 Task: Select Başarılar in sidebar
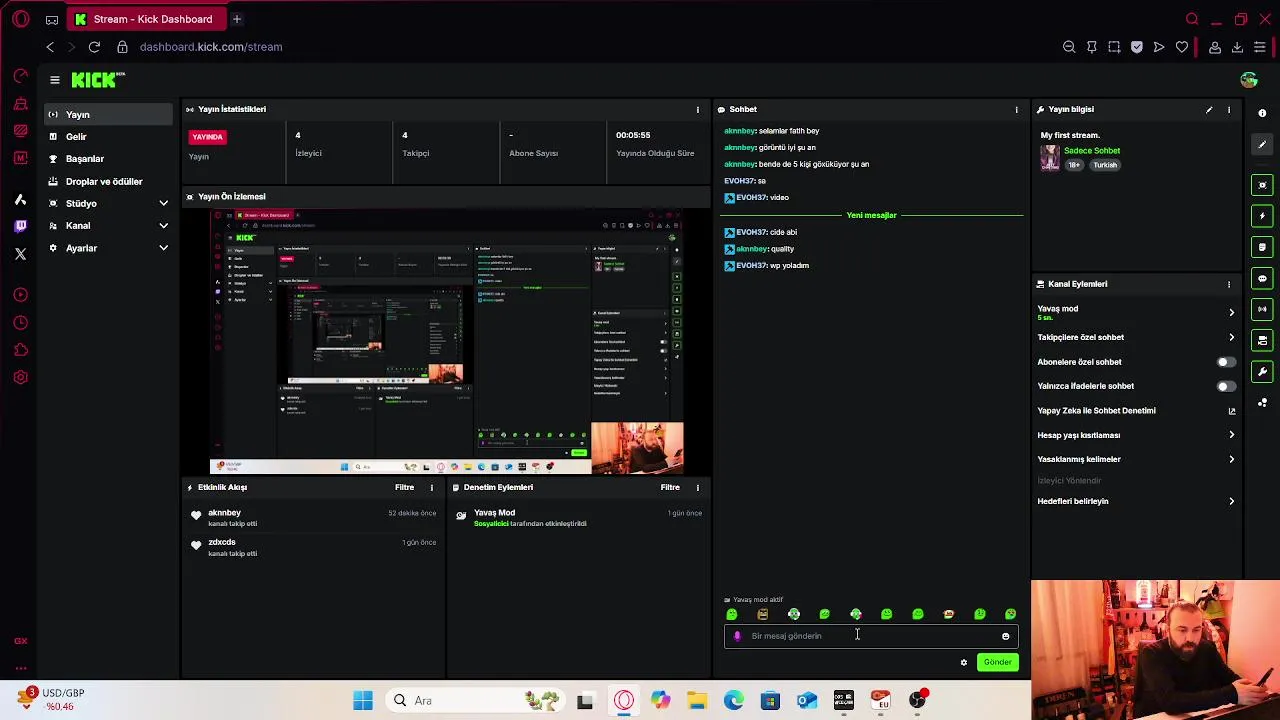(x=108, y=159)
